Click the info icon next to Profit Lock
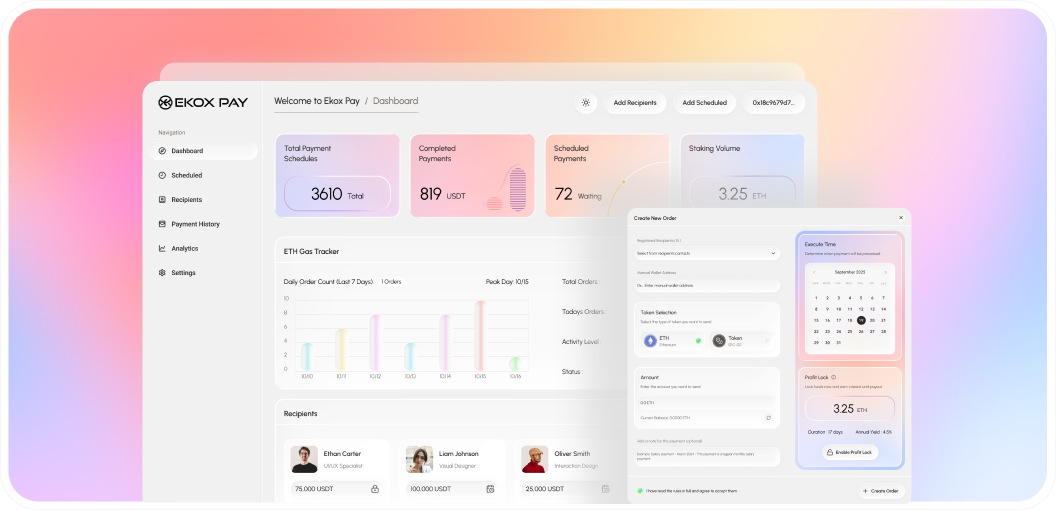This screenshot has height=510, width=1056. pos(833,377)
